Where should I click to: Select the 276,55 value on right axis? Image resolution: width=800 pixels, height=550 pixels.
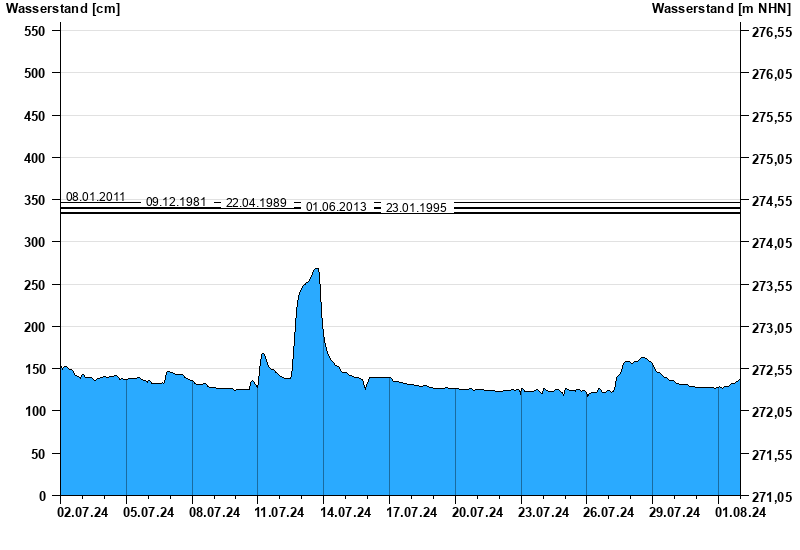click(771, 32)
